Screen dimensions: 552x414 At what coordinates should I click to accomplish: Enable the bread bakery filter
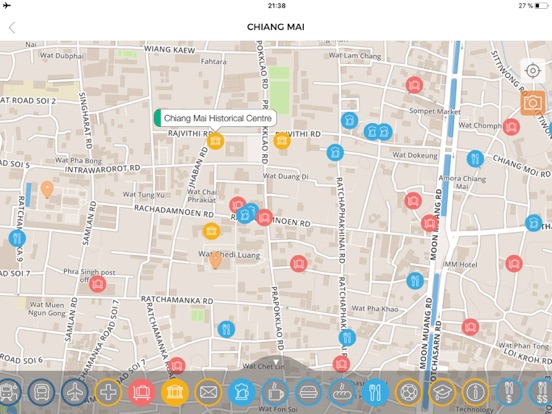pos(342,392)
